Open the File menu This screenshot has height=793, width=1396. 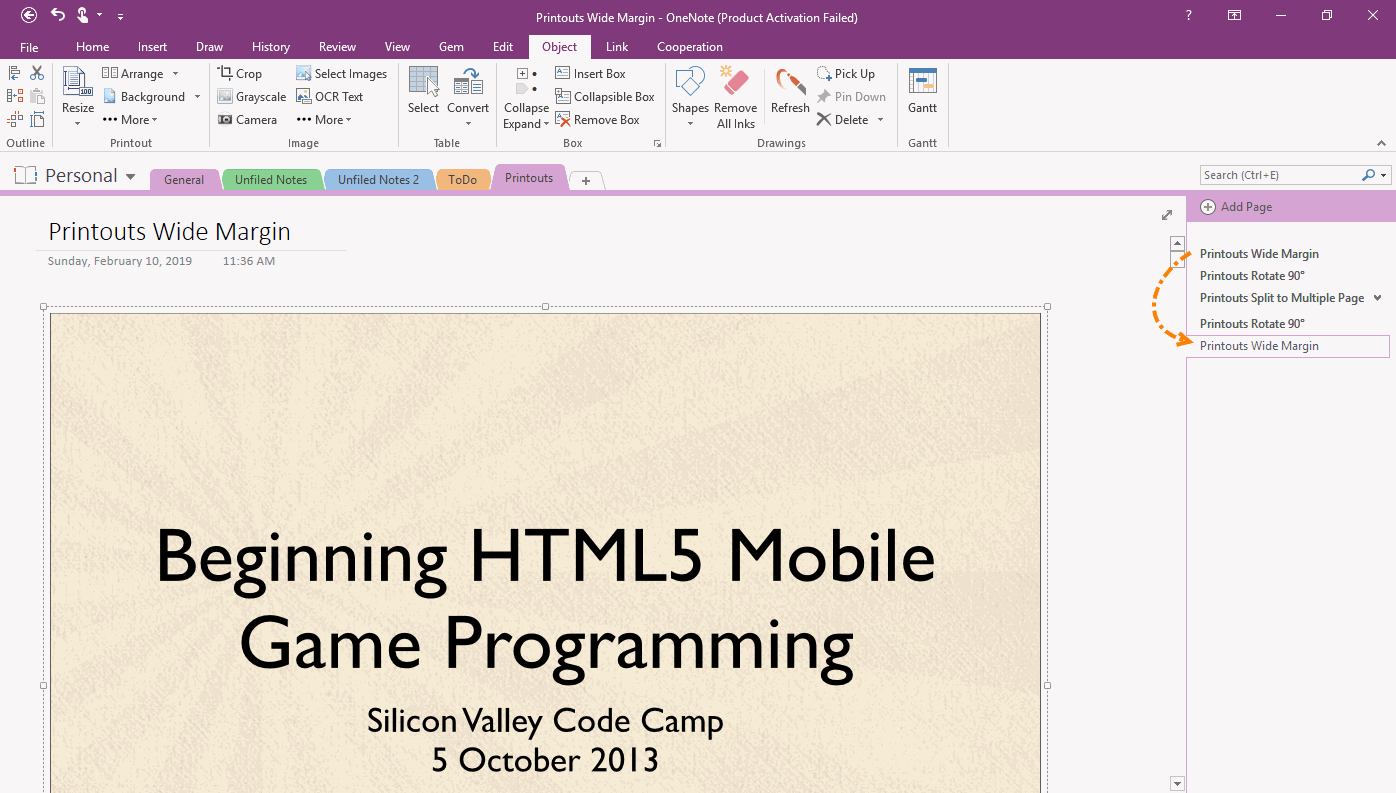[29, 47]
